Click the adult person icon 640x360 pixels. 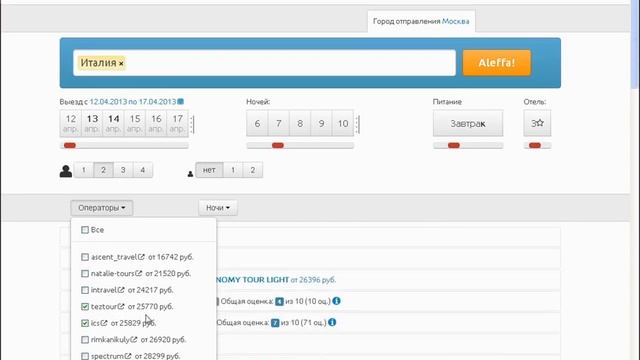coord(66,171)
